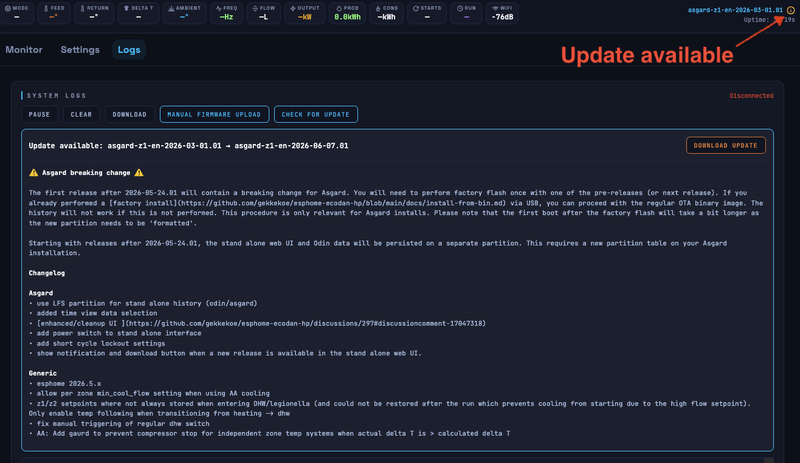Click the RUN clock icon
The width and height of the screenshot is (800, 463).
460,8
